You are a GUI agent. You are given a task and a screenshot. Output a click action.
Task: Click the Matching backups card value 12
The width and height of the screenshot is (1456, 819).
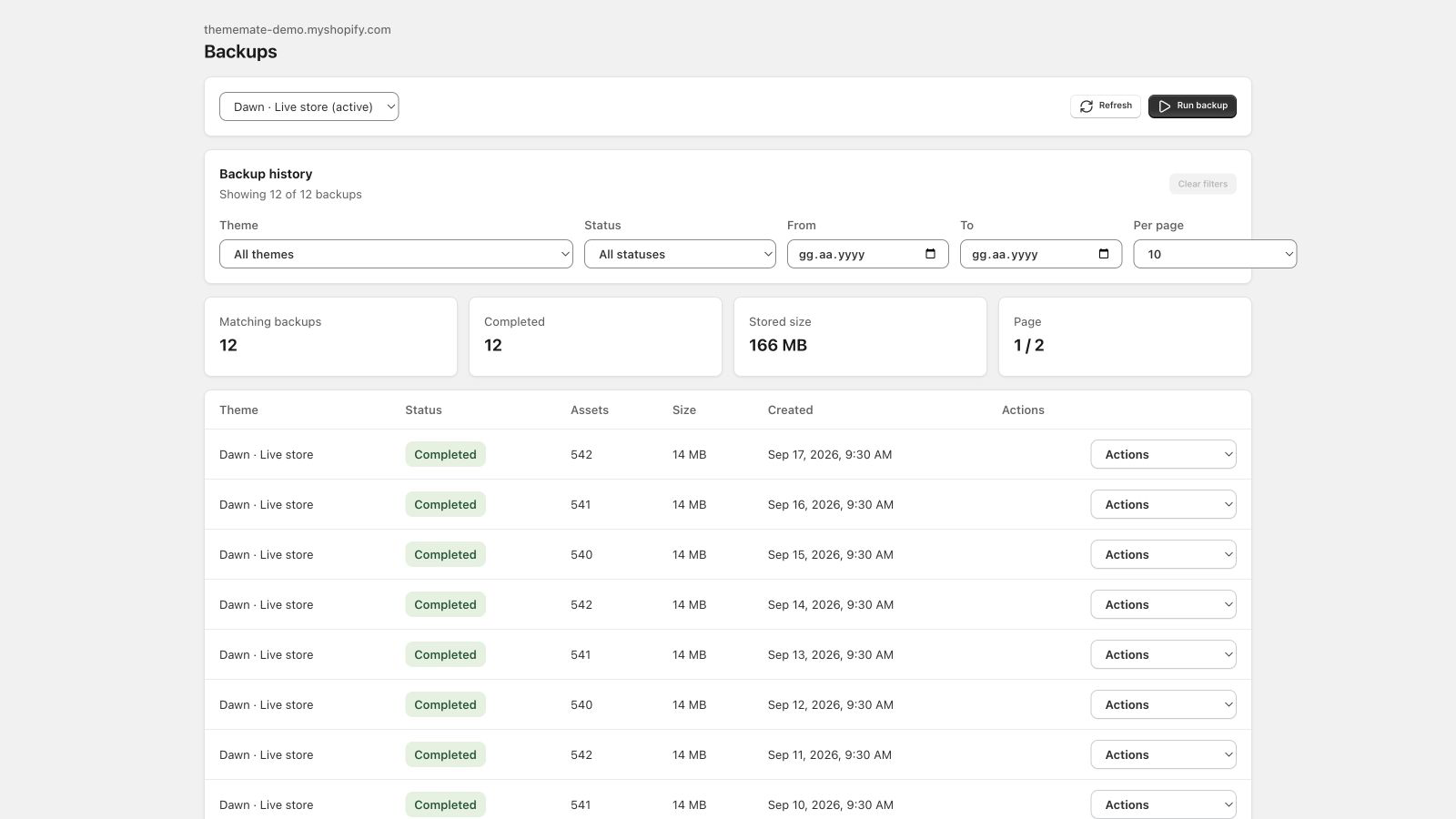tap(228, 345)
